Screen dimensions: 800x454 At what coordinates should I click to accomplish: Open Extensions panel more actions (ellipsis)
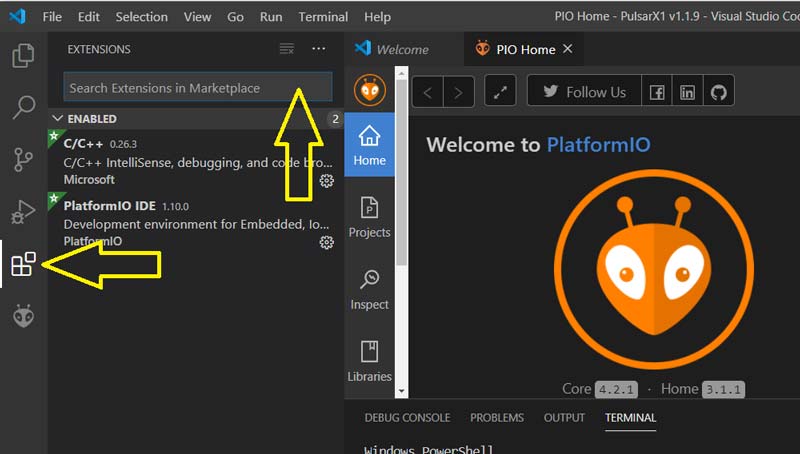click(x=319, y=48)
